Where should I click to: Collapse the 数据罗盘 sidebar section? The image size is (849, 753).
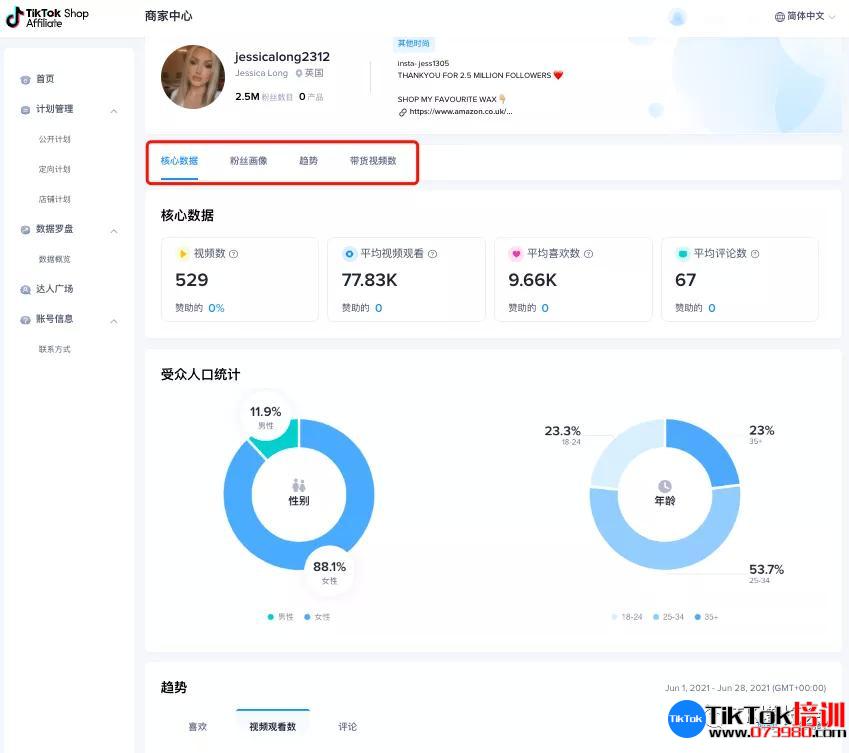[x=114, y=230]
